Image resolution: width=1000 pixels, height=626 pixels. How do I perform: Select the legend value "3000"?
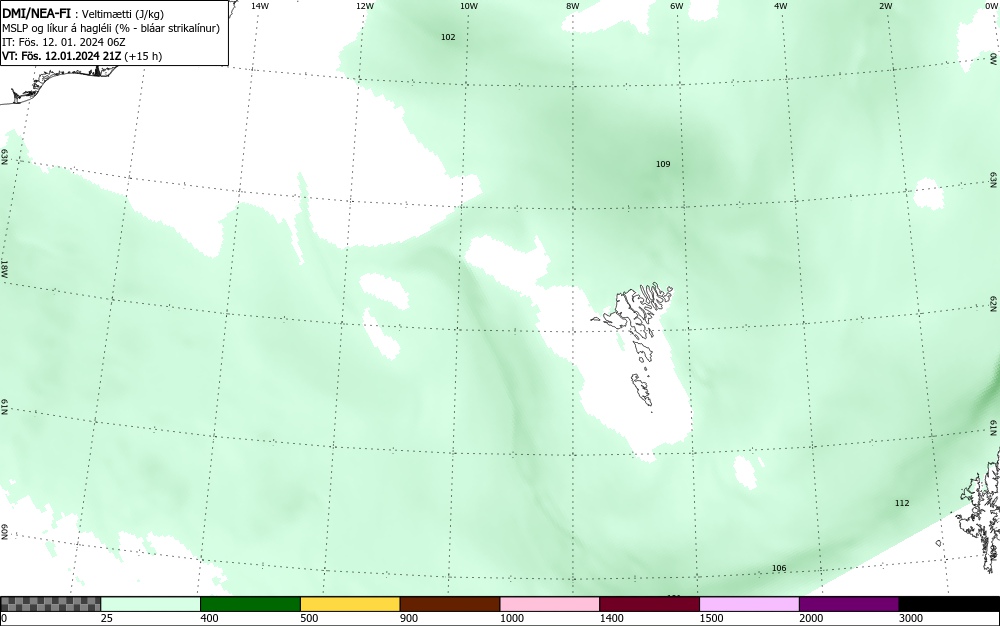tap(911, 618)
